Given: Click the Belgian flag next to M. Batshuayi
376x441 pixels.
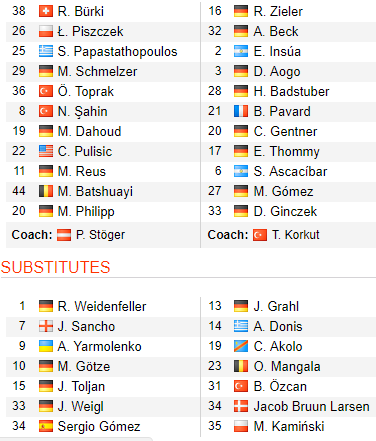Looking at the screenshot, I should pyautogui.click(x=46, y=191).
